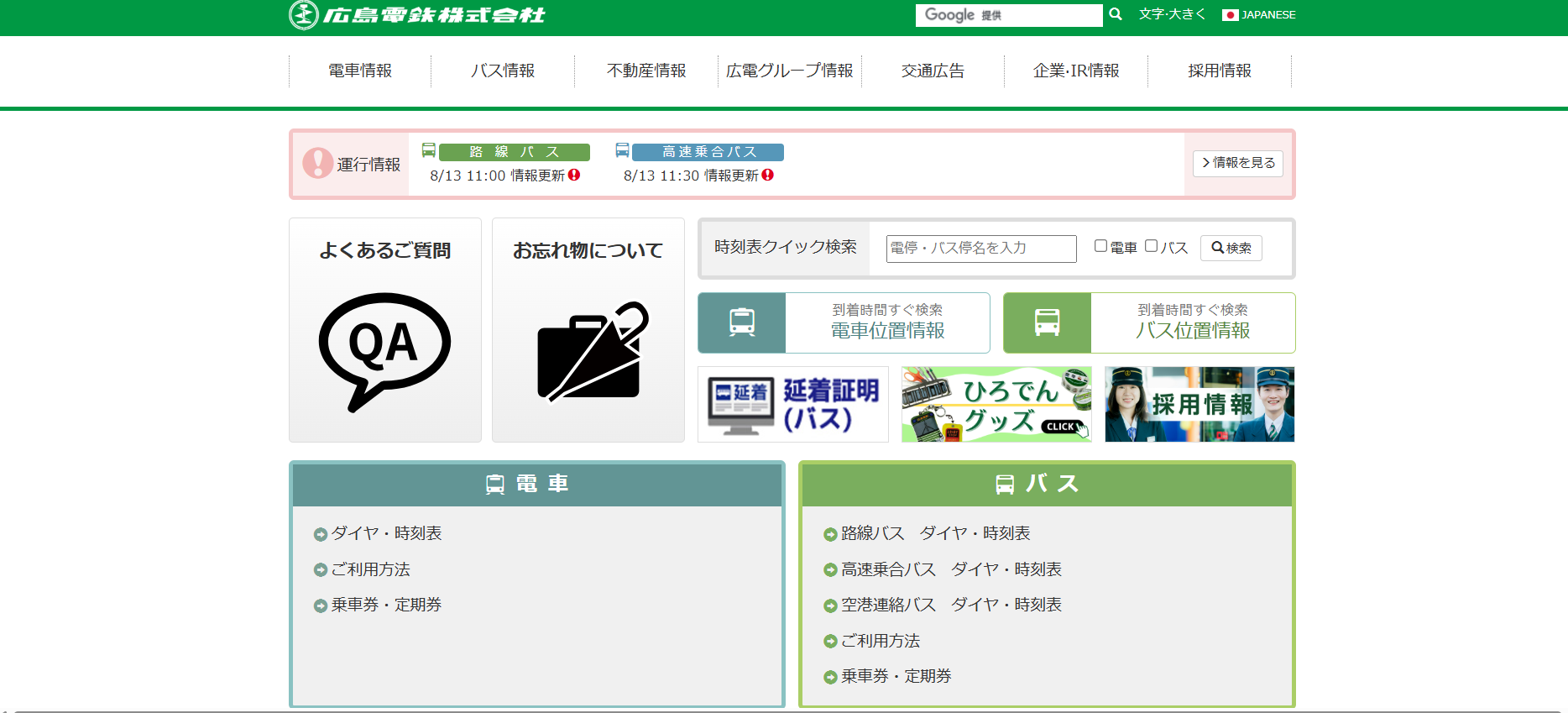1568x713 pixels.
Task: Click the tram icon in 電車 section header
Action: click(x=495, y=485)
